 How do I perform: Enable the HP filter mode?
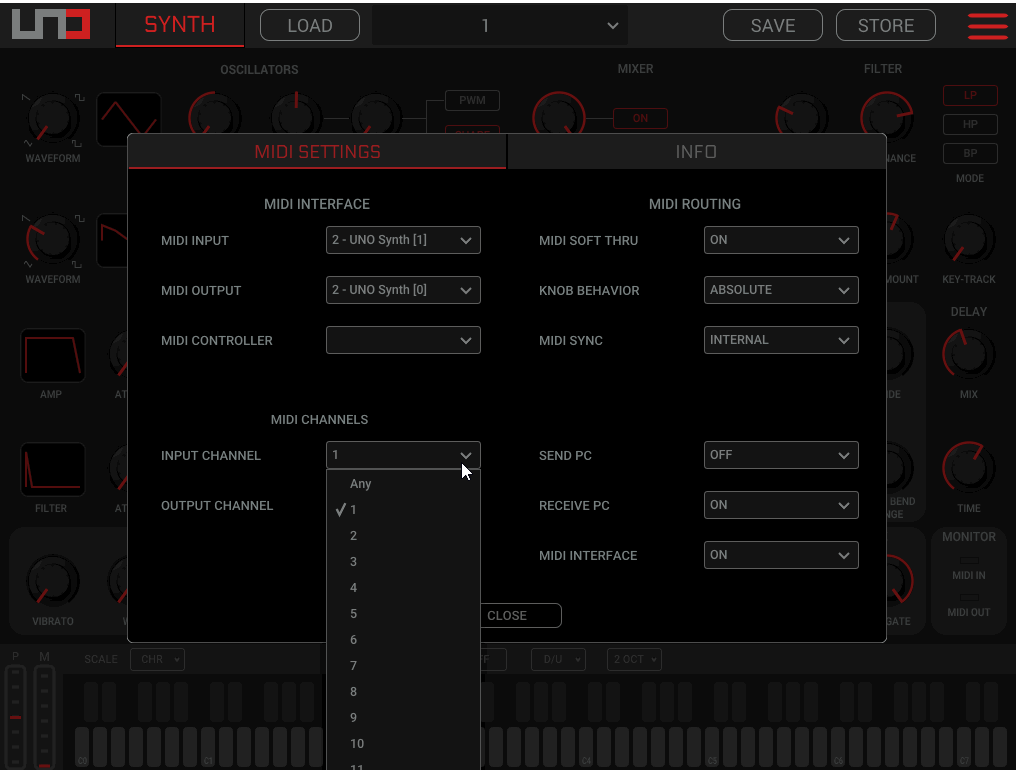(970, 124)
